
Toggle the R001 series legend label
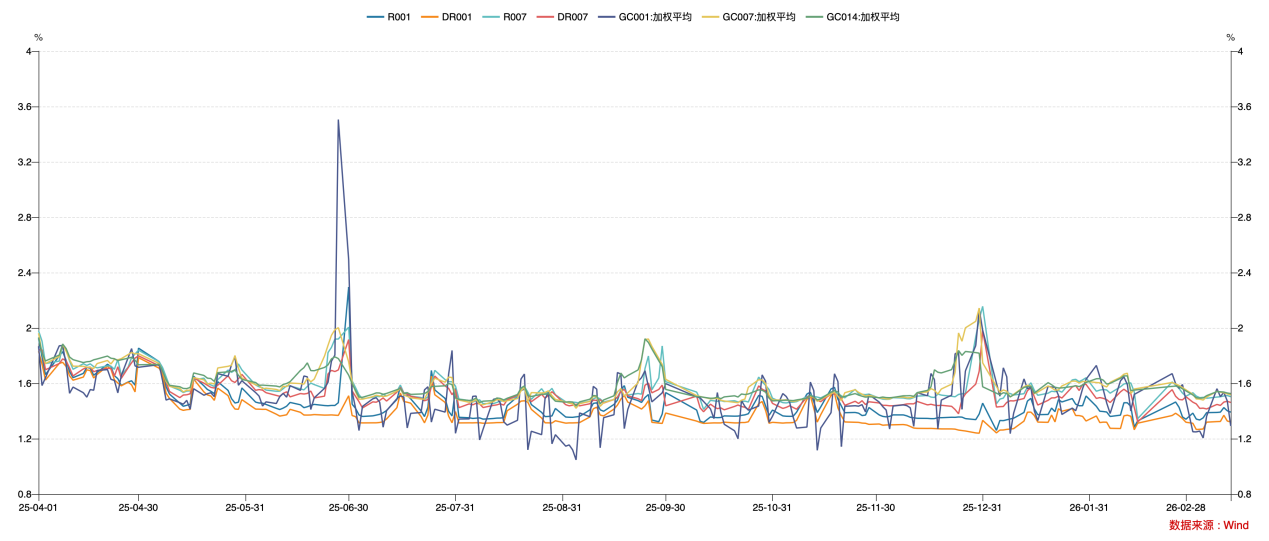[x=399, y=17]
